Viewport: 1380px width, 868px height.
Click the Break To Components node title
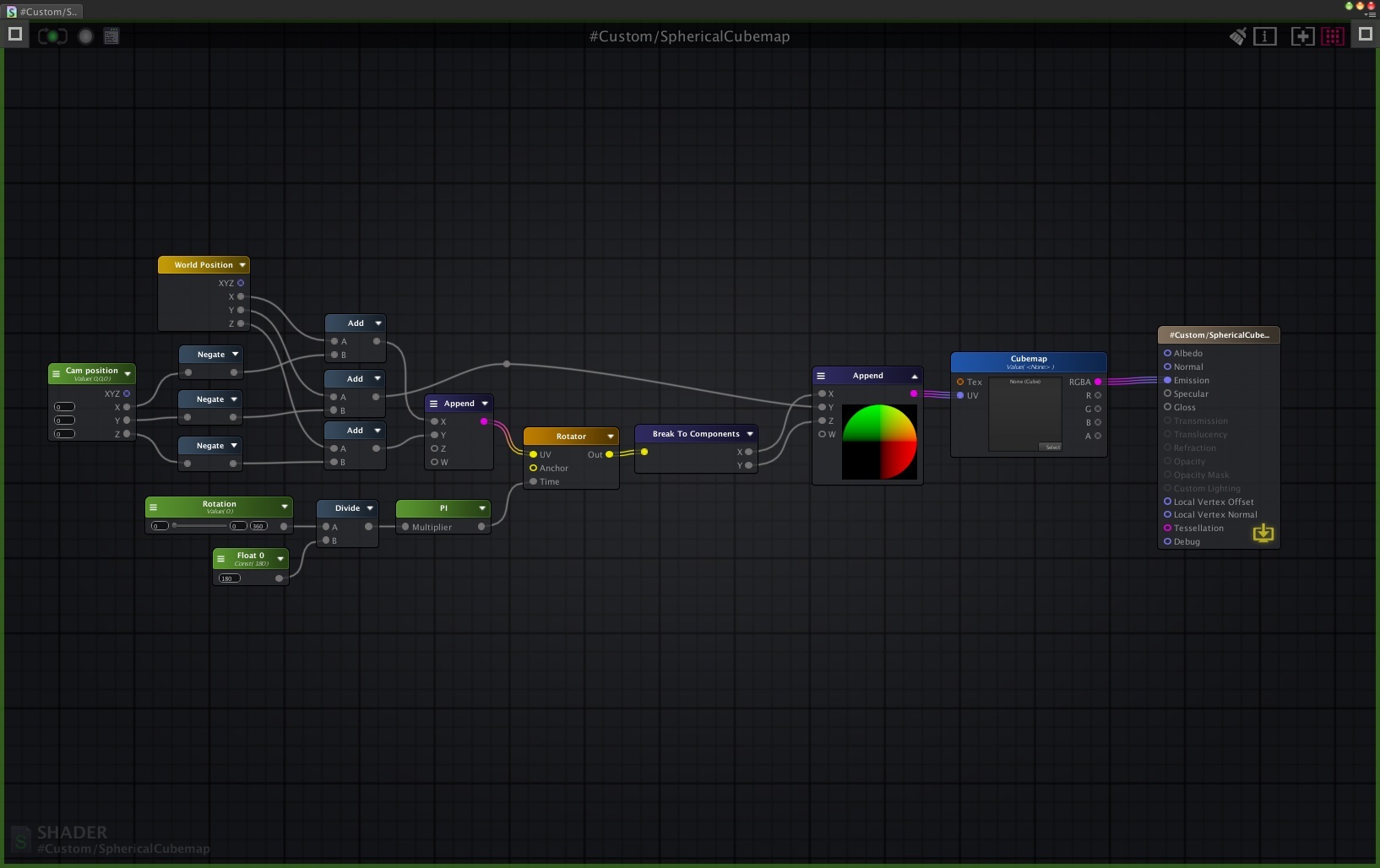tap(695, 434)
